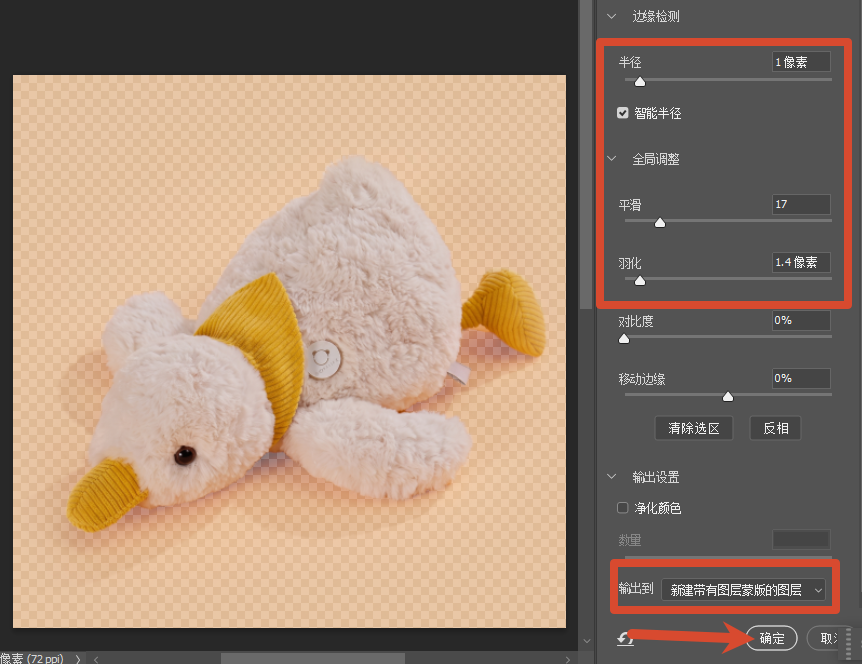Click the 半径 slider handle
This screenshot has width=862, height=664.
[x=639, y=82]
